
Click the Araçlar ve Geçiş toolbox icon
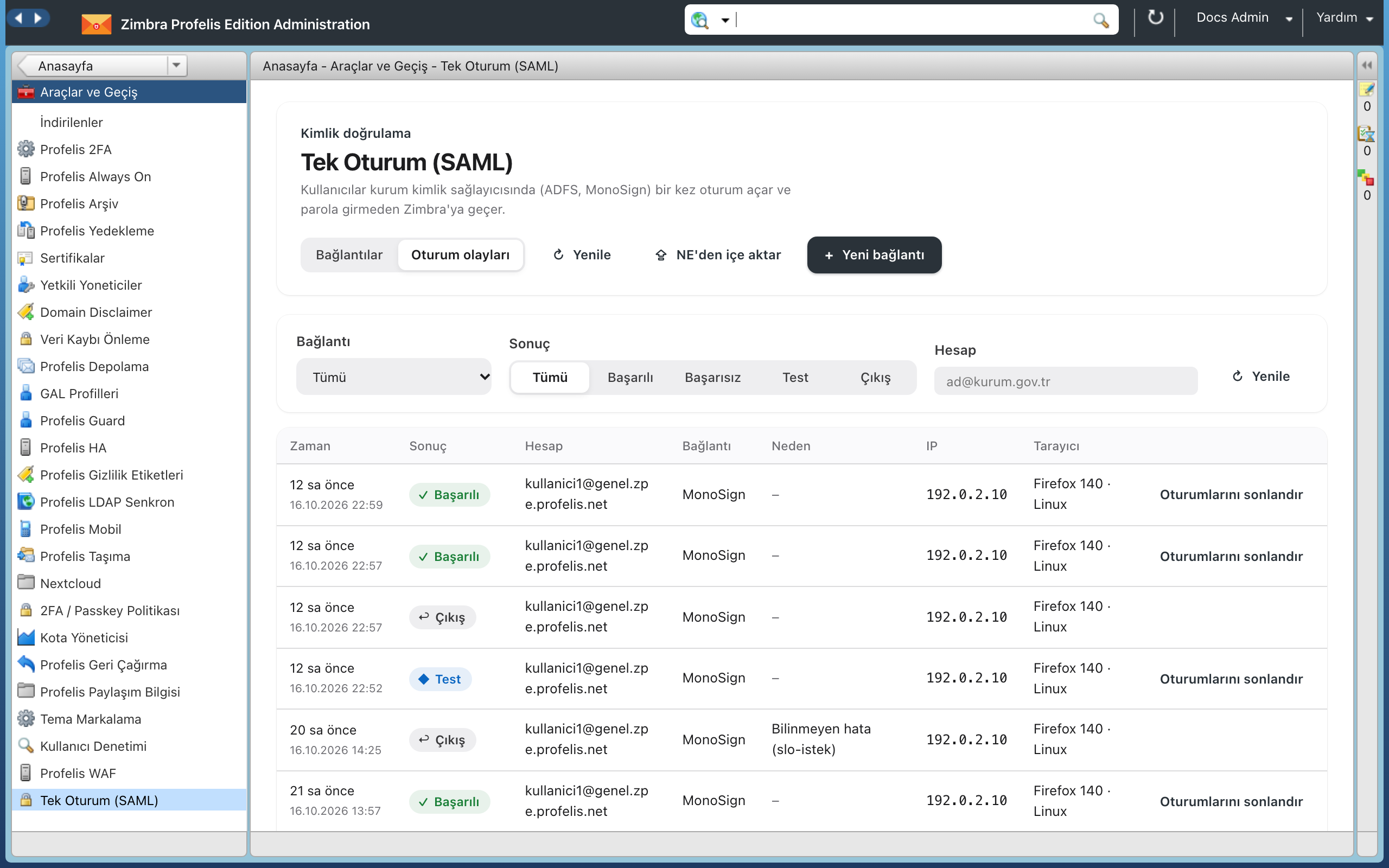[x=26, y=92]
